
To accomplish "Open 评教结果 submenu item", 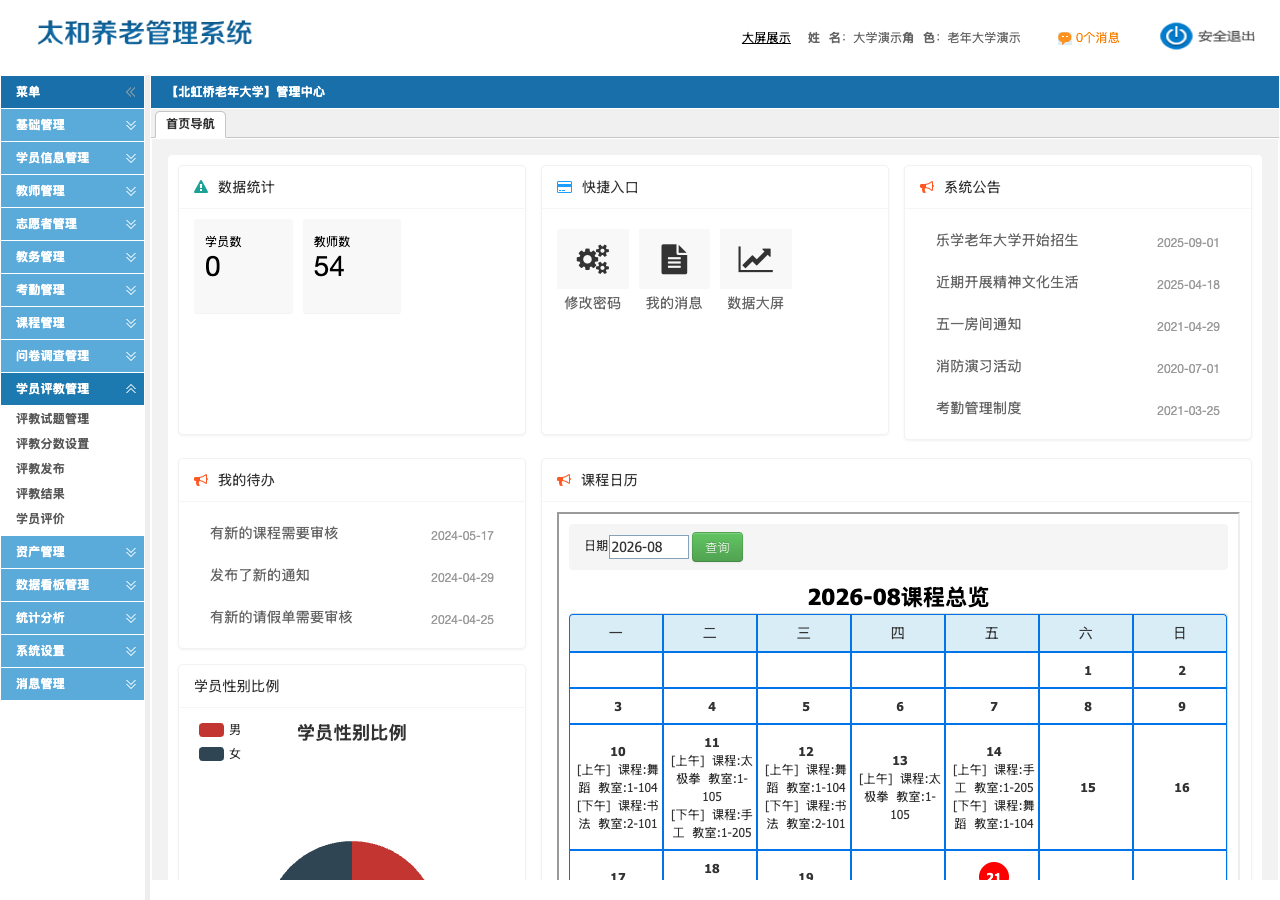I will tap(40, 494).
